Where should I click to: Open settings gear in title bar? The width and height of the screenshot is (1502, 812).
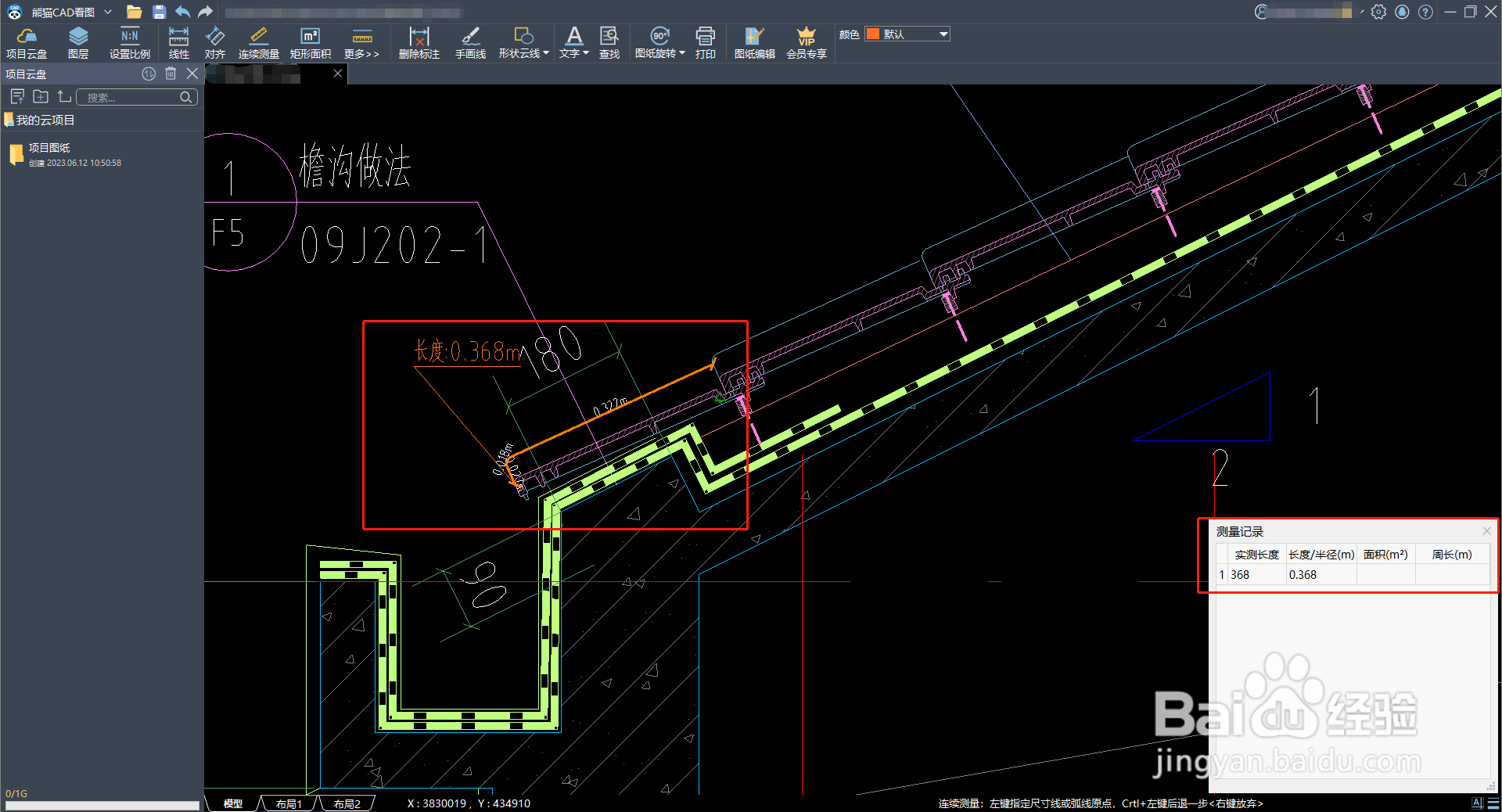1378,12
